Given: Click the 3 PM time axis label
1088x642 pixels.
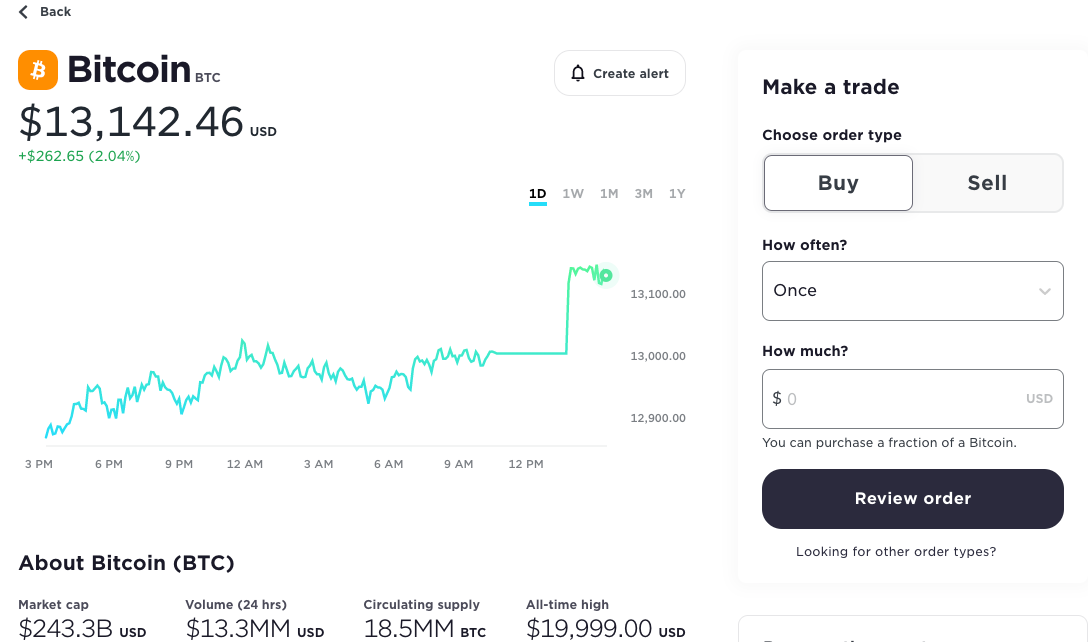Looking at the screenshot, I should pos(39,464).
